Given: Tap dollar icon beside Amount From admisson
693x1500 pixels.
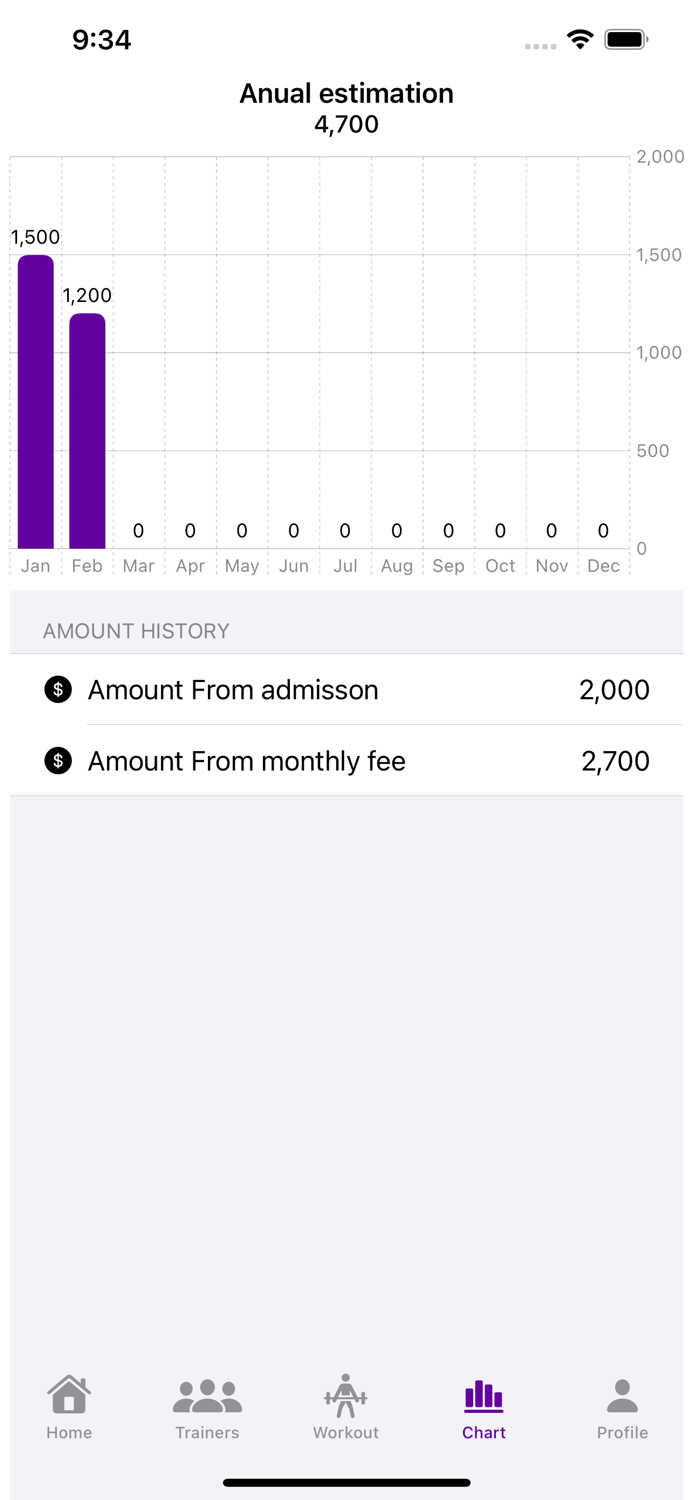Looking at the screenshot, I should click(58, 689).
